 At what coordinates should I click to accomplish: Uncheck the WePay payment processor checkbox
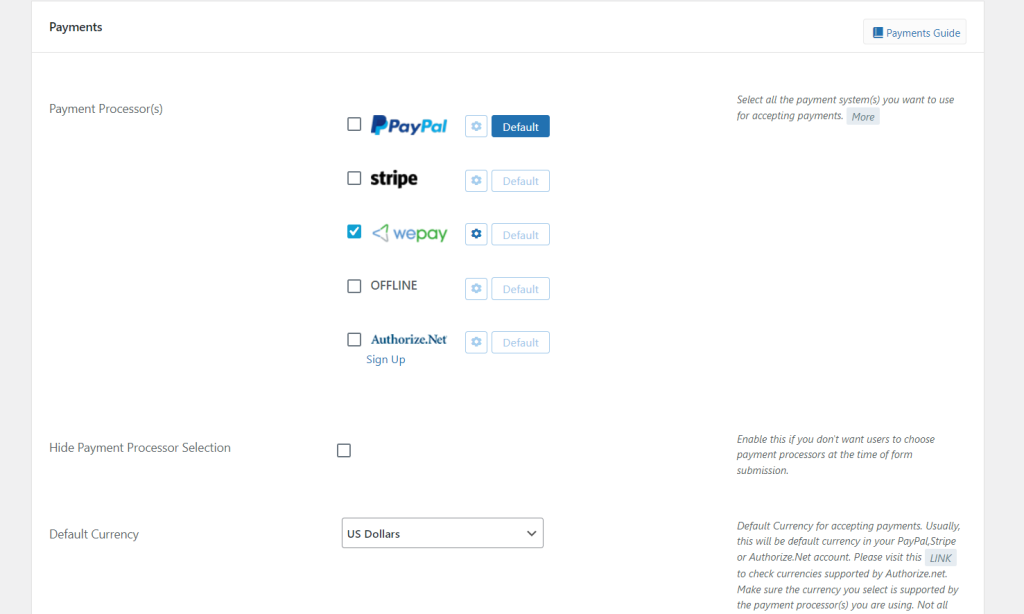[x=354, y=232]
